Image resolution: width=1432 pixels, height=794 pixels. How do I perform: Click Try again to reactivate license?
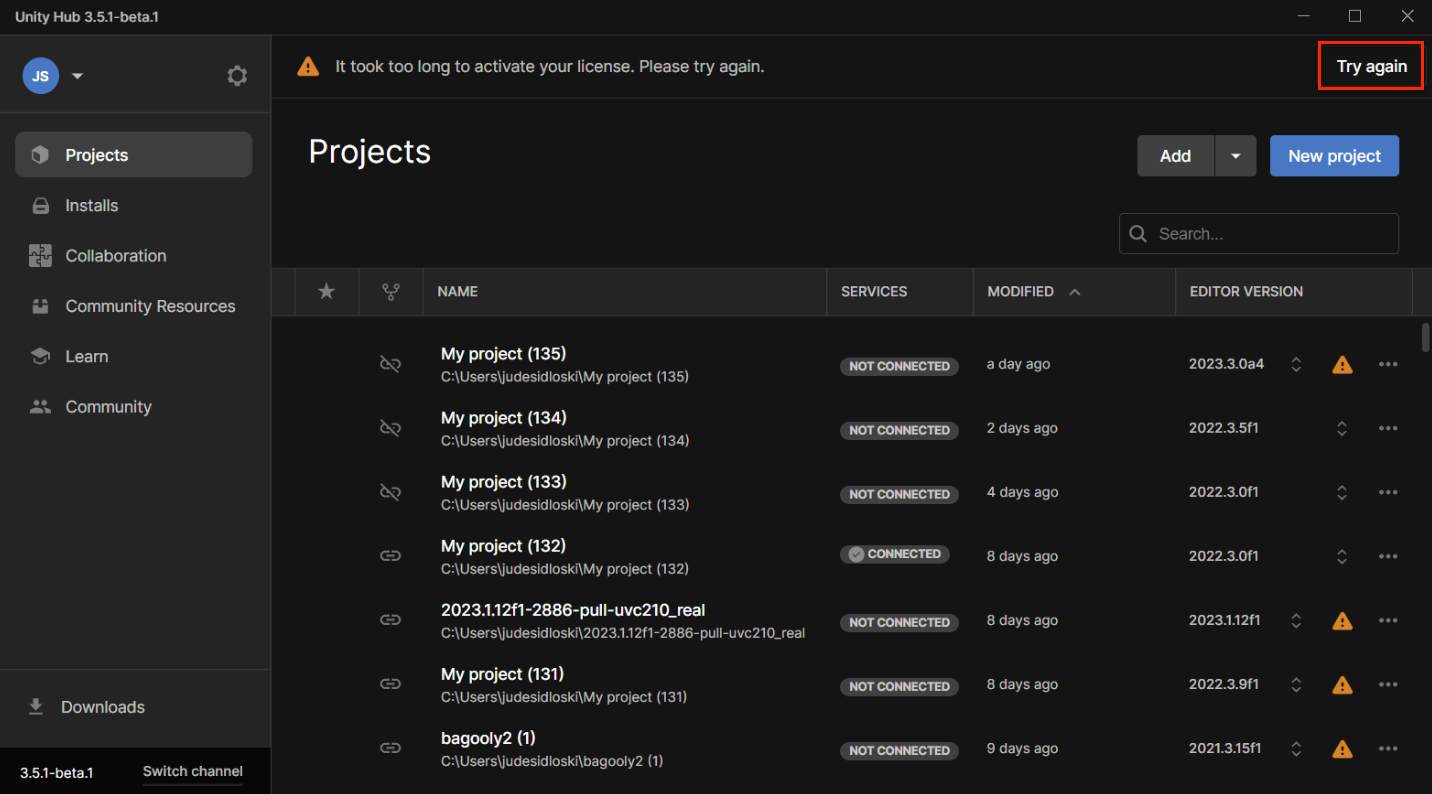tap(1371, 67)
